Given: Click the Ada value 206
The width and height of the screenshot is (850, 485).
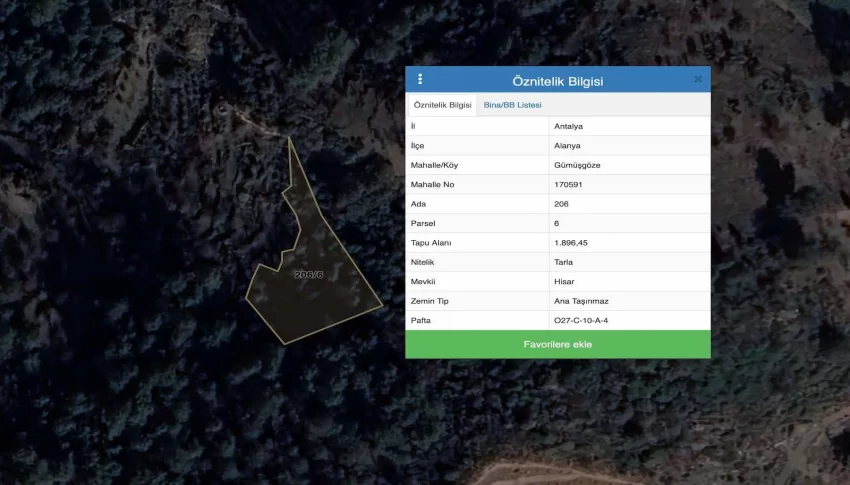Looking at the screenshot, I should [x=561, y=204].
